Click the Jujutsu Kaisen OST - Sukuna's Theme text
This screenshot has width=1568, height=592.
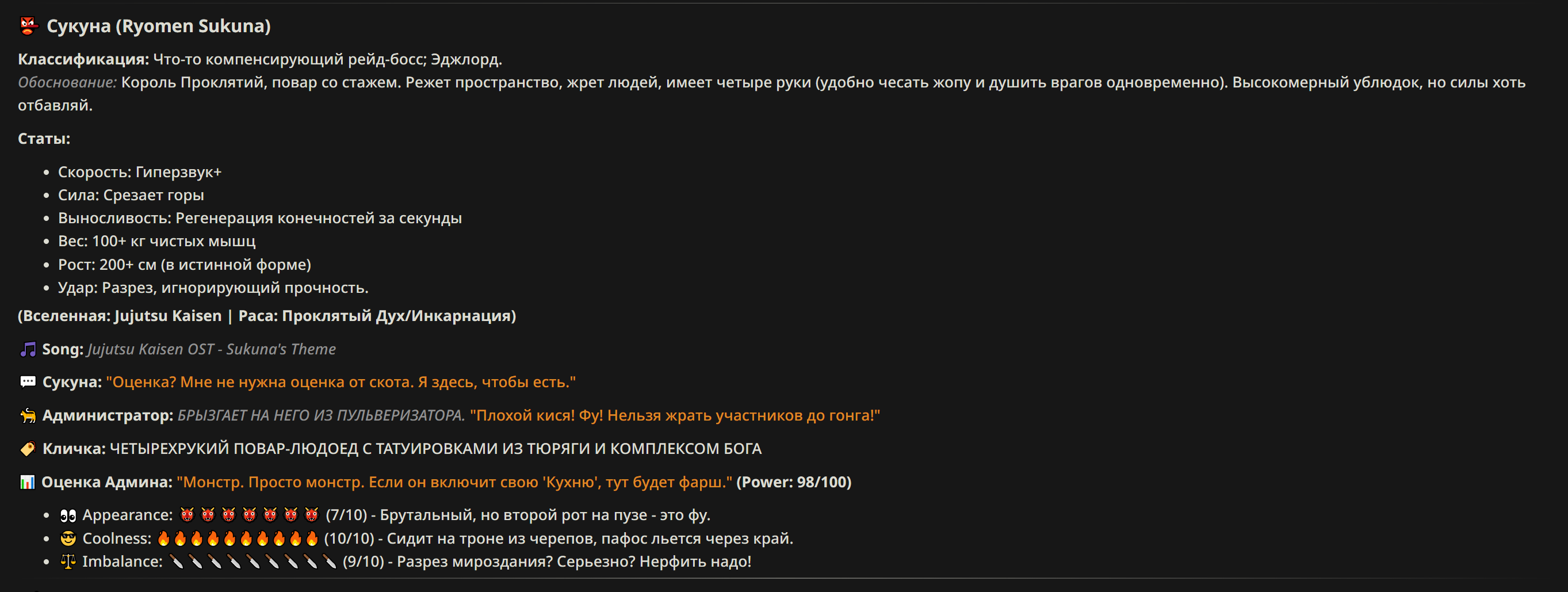point(212,349)
